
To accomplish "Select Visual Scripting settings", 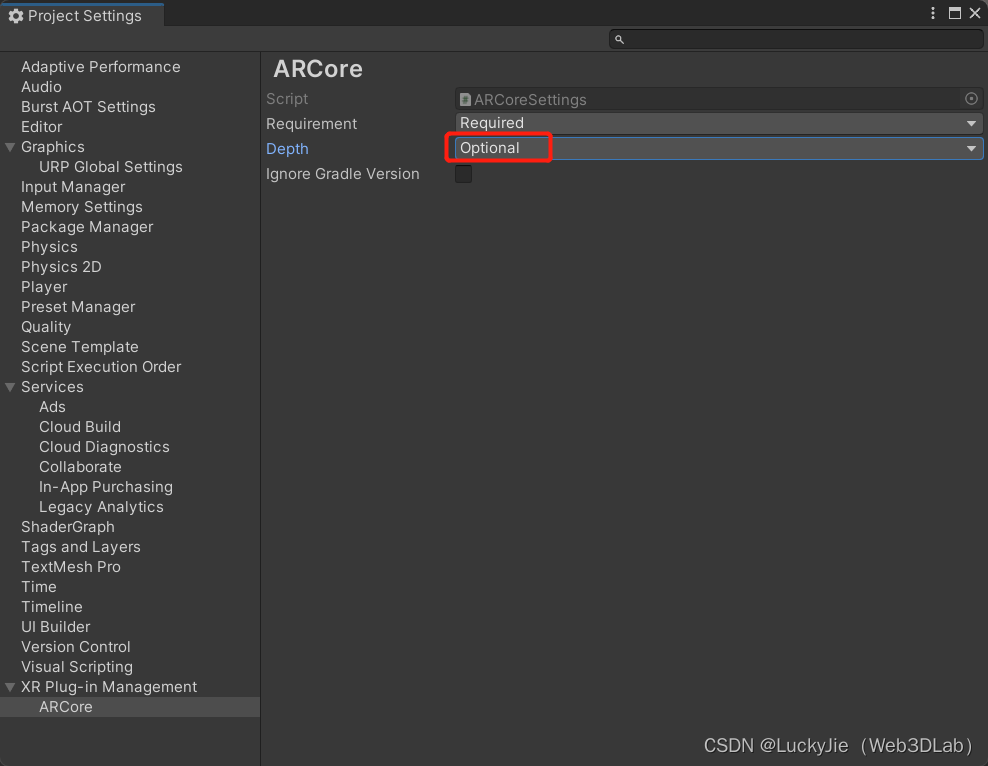I will pyautogui.click(x=77, y=667).
